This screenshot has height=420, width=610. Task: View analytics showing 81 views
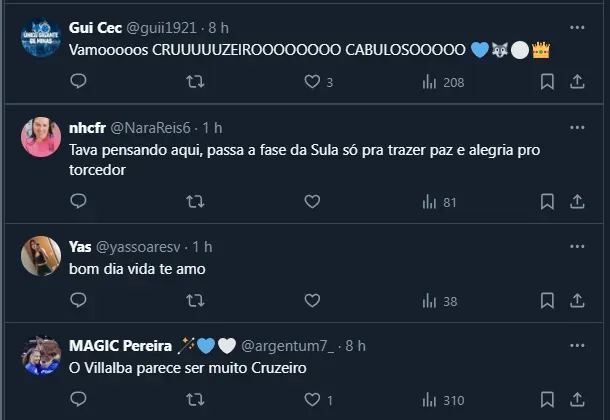tap(439, 202)
